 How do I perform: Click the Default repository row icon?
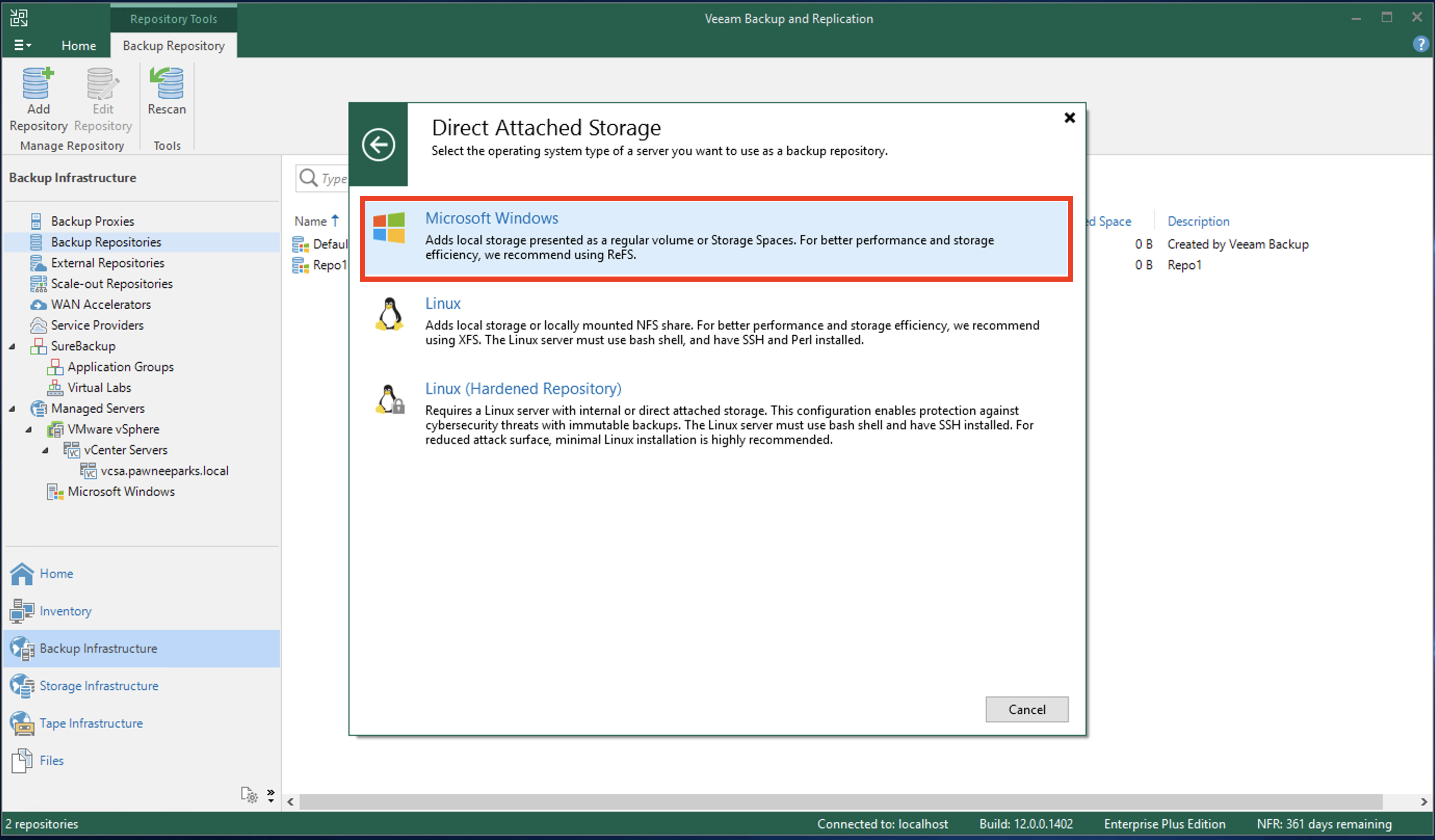[x=300, y=244]
